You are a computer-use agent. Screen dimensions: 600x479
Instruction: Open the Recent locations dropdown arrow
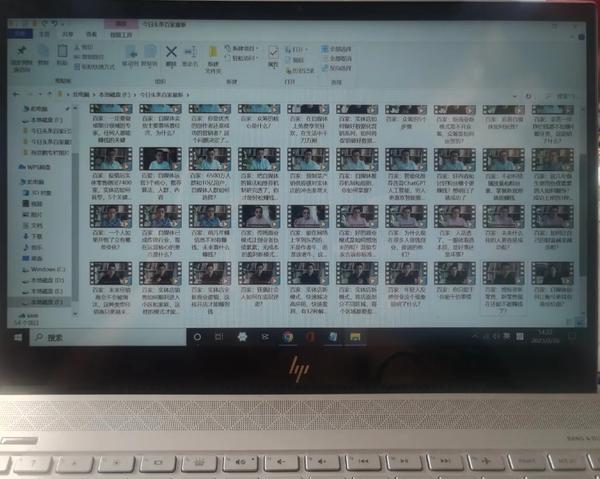click(40, 94)
